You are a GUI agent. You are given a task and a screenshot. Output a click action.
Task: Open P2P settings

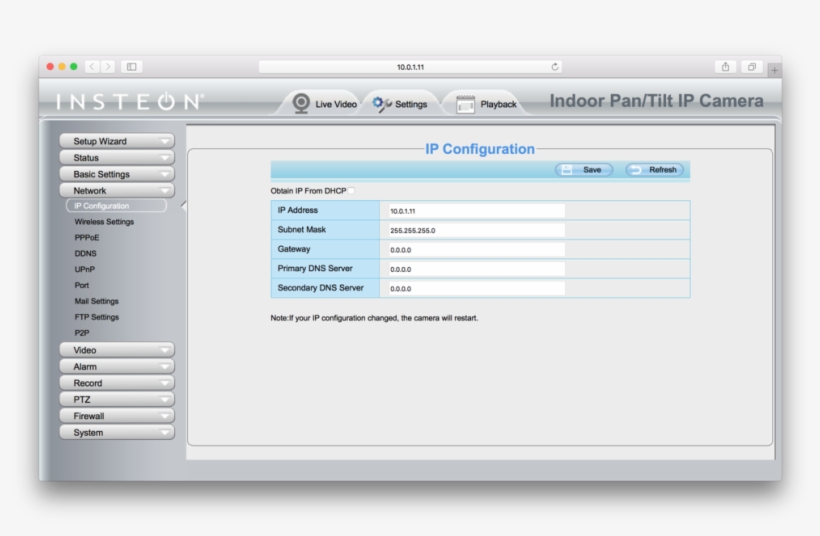pos(82,333)
